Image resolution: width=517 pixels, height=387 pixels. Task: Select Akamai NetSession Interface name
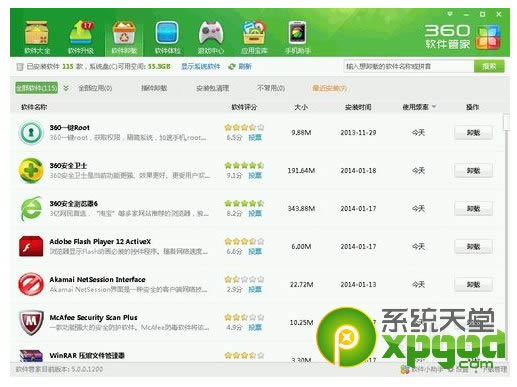click(x=97, y=280)
